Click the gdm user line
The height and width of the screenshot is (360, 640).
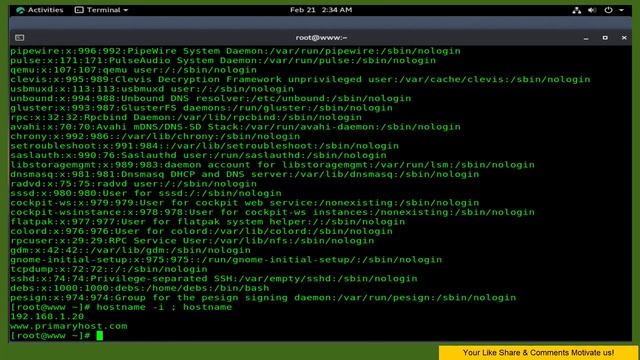130,250
